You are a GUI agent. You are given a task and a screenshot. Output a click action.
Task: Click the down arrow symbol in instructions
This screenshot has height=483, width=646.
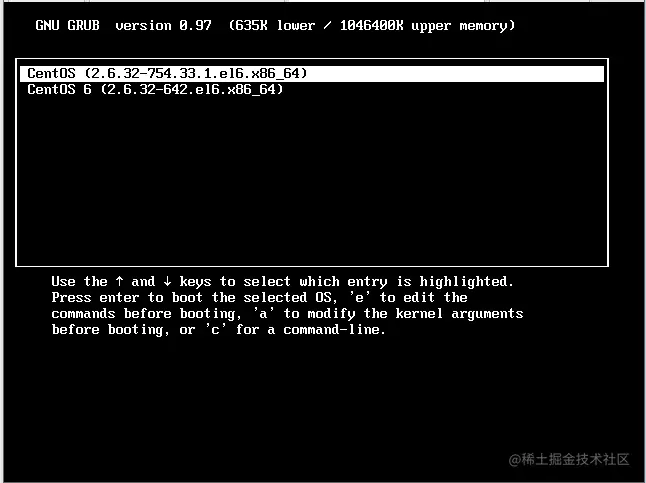[x=167, y=281]
